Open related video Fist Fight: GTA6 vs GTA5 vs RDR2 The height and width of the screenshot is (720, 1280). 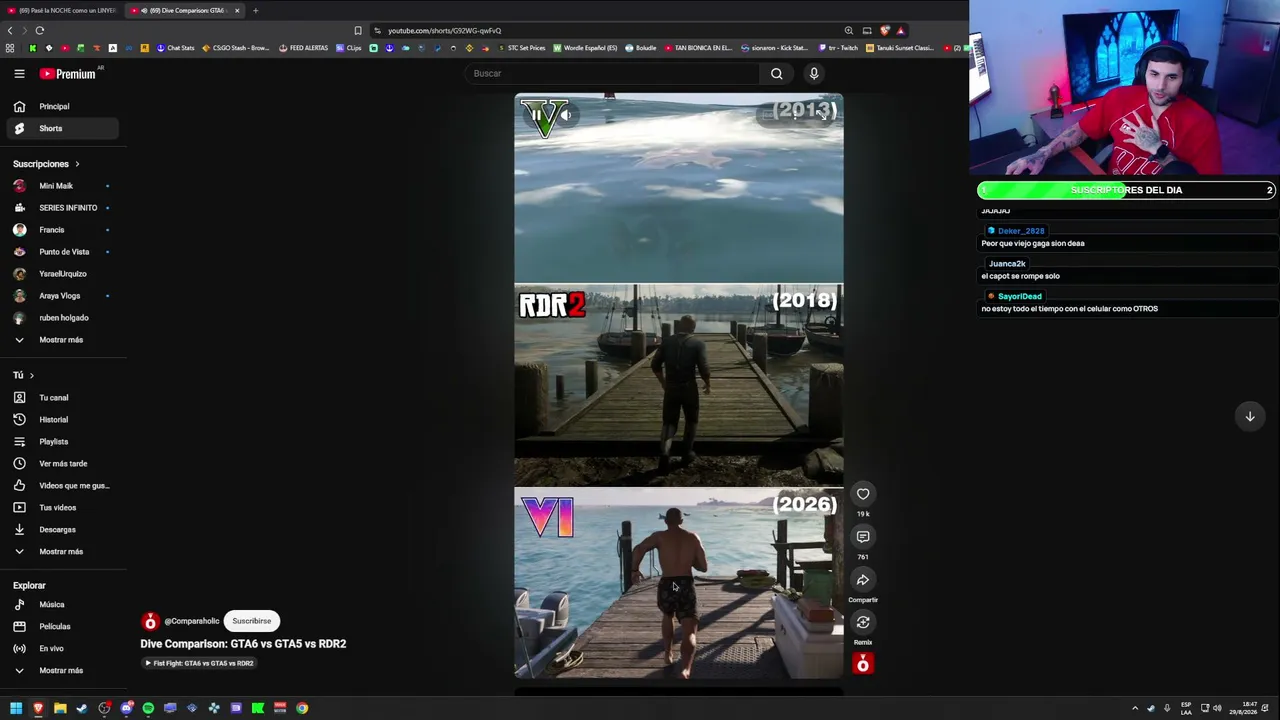[x=199, y=663]
